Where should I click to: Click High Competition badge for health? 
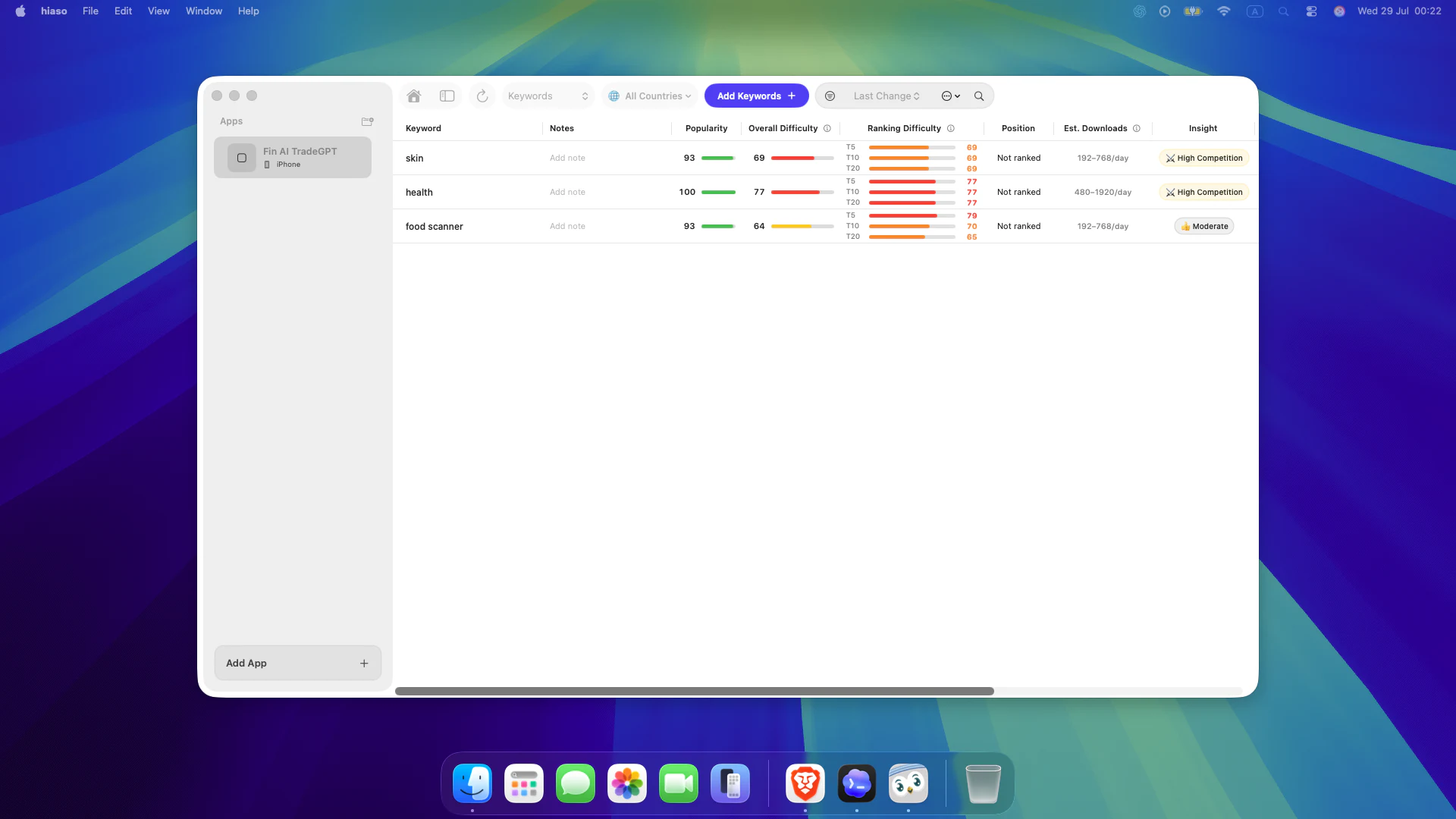(x=1204, y=192)
